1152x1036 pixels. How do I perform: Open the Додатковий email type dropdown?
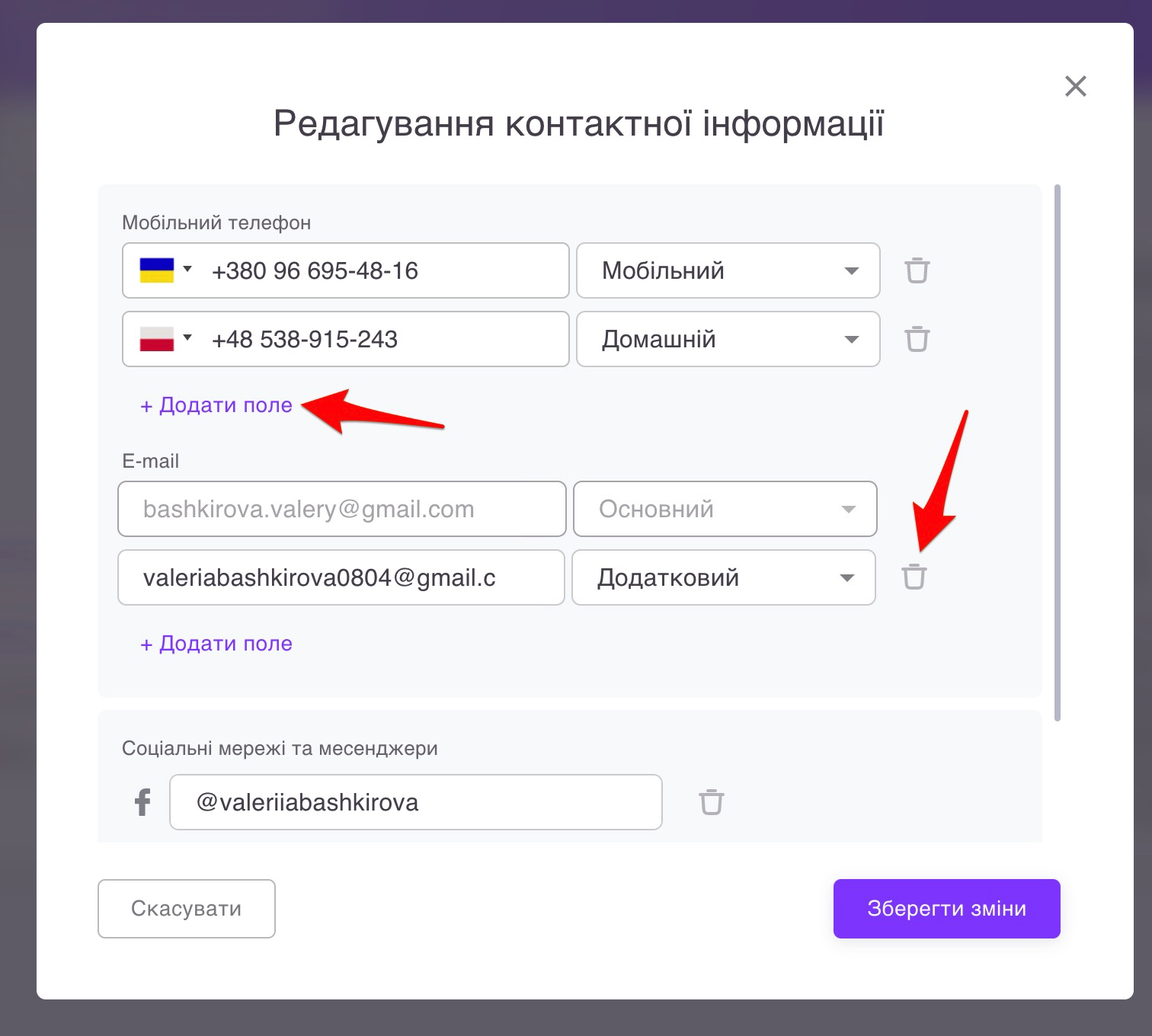[x=723, y=577]
